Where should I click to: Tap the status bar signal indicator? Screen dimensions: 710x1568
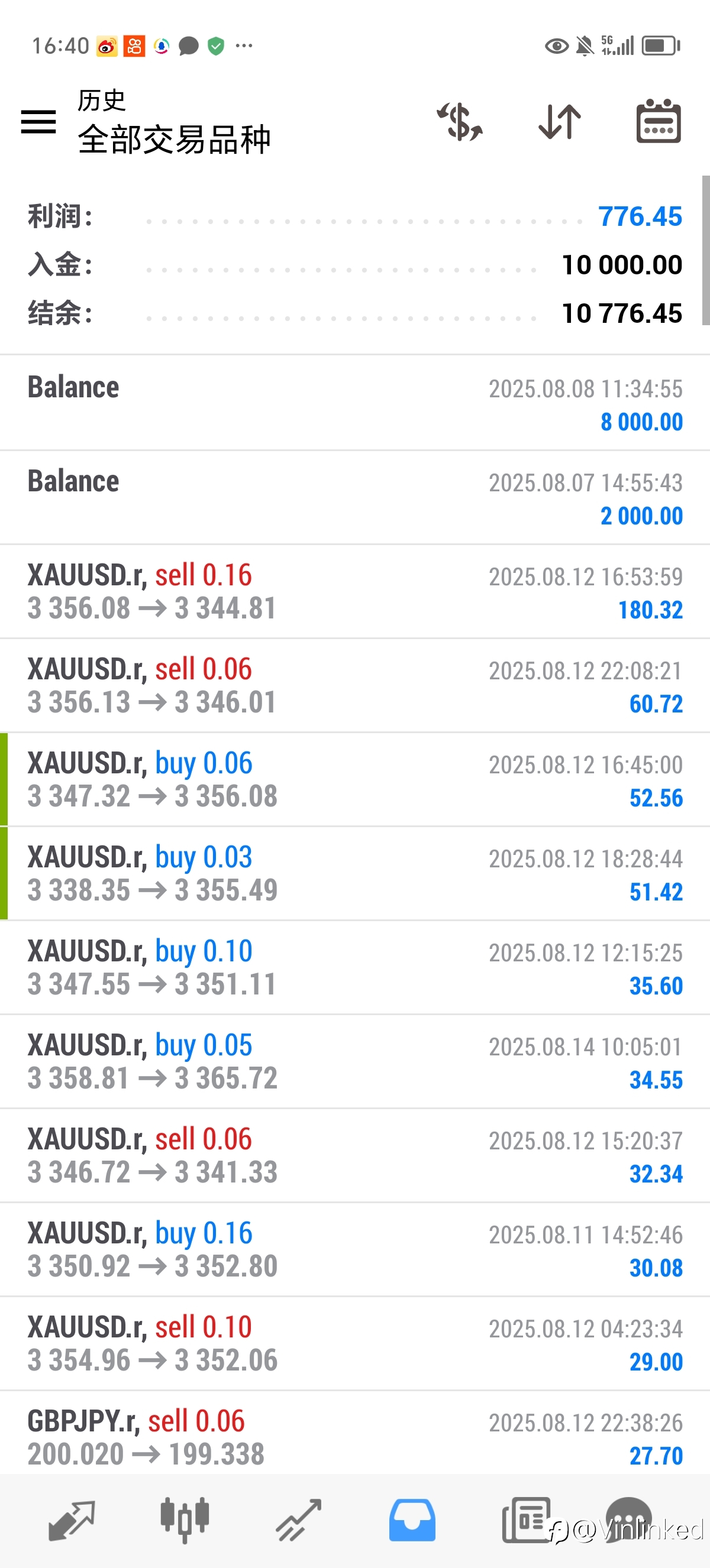(x=618, y=46)
